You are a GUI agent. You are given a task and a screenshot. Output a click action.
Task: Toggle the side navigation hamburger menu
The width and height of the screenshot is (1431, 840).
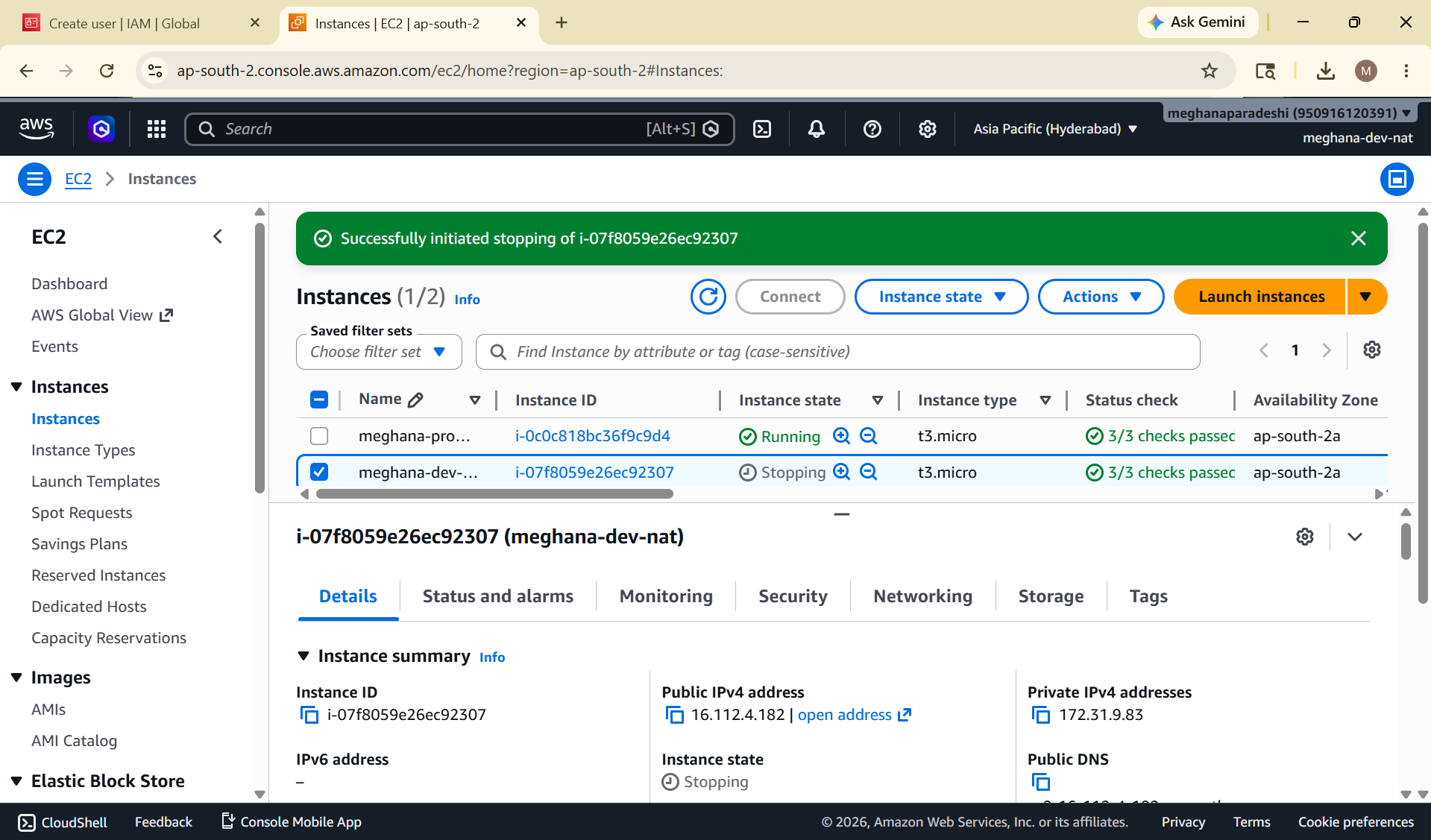click(34, 179)
